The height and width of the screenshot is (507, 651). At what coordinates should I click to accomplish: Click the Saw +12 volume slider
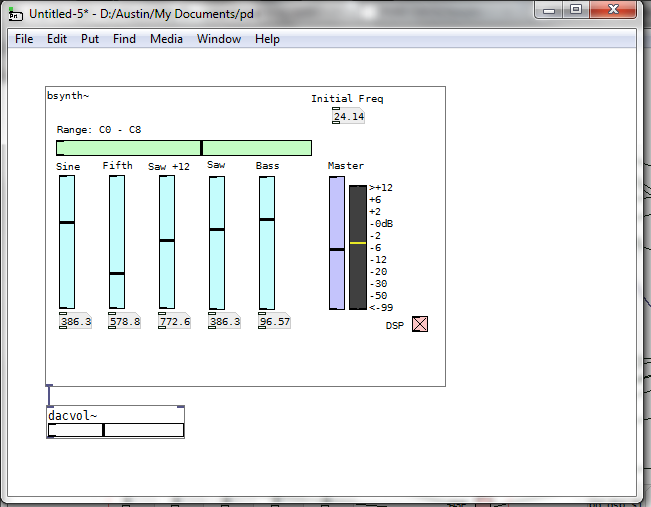tap(167, 242)
